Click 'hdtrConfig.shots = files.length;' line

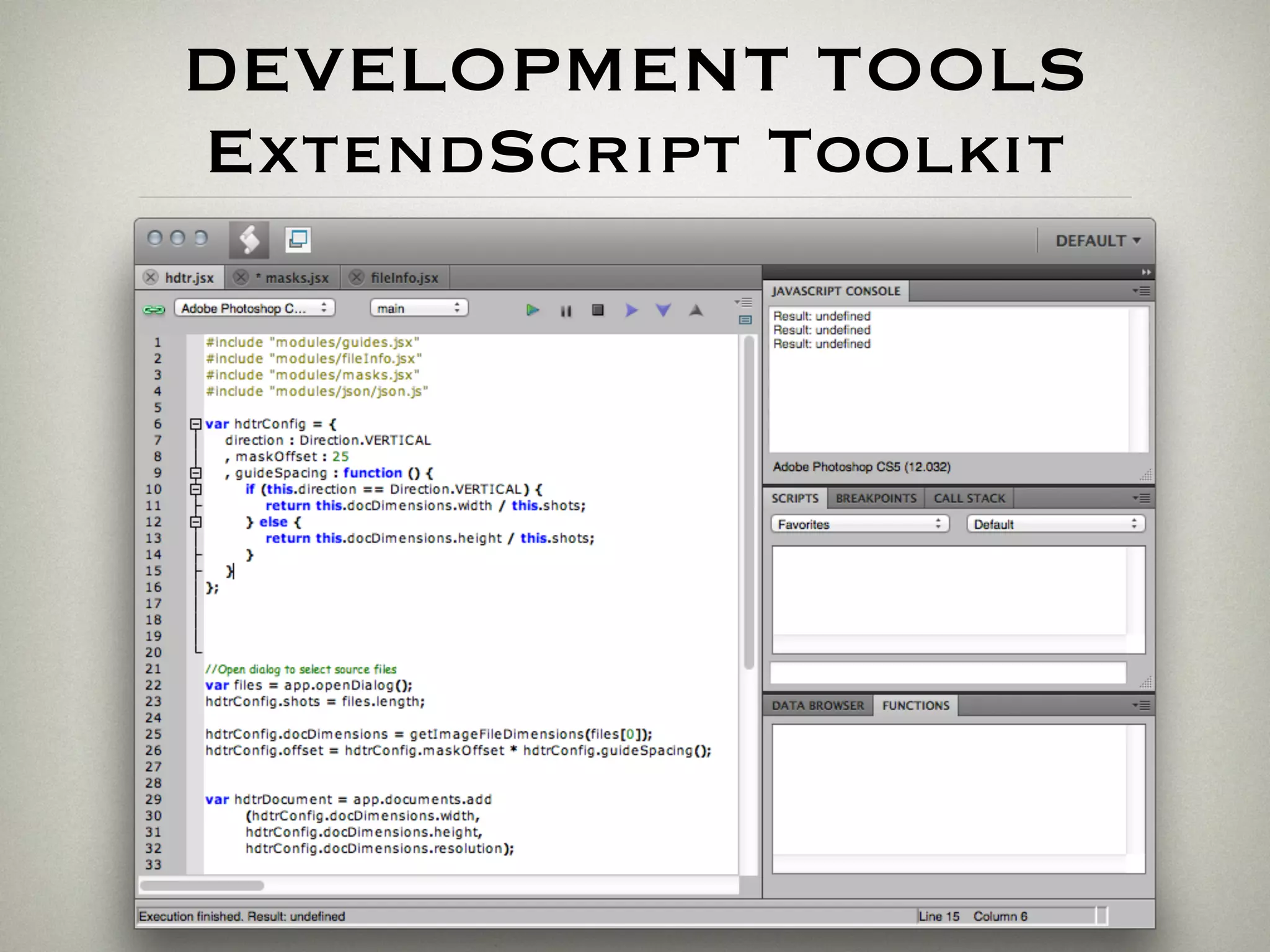pyautogui.click(x=315, y=702)
